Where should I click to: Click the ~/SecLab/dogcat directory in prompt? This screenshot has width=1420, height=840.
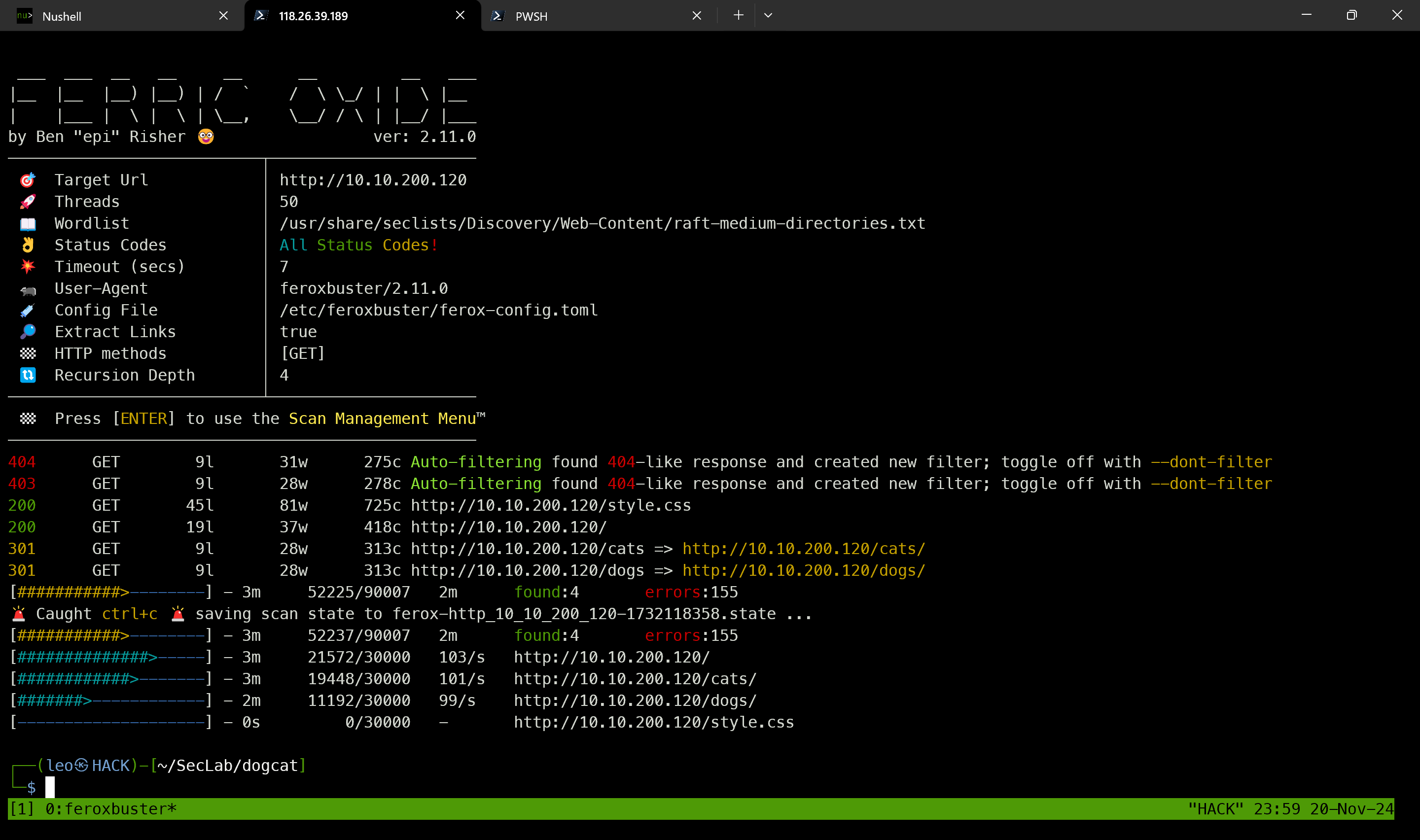coord(227,765)
